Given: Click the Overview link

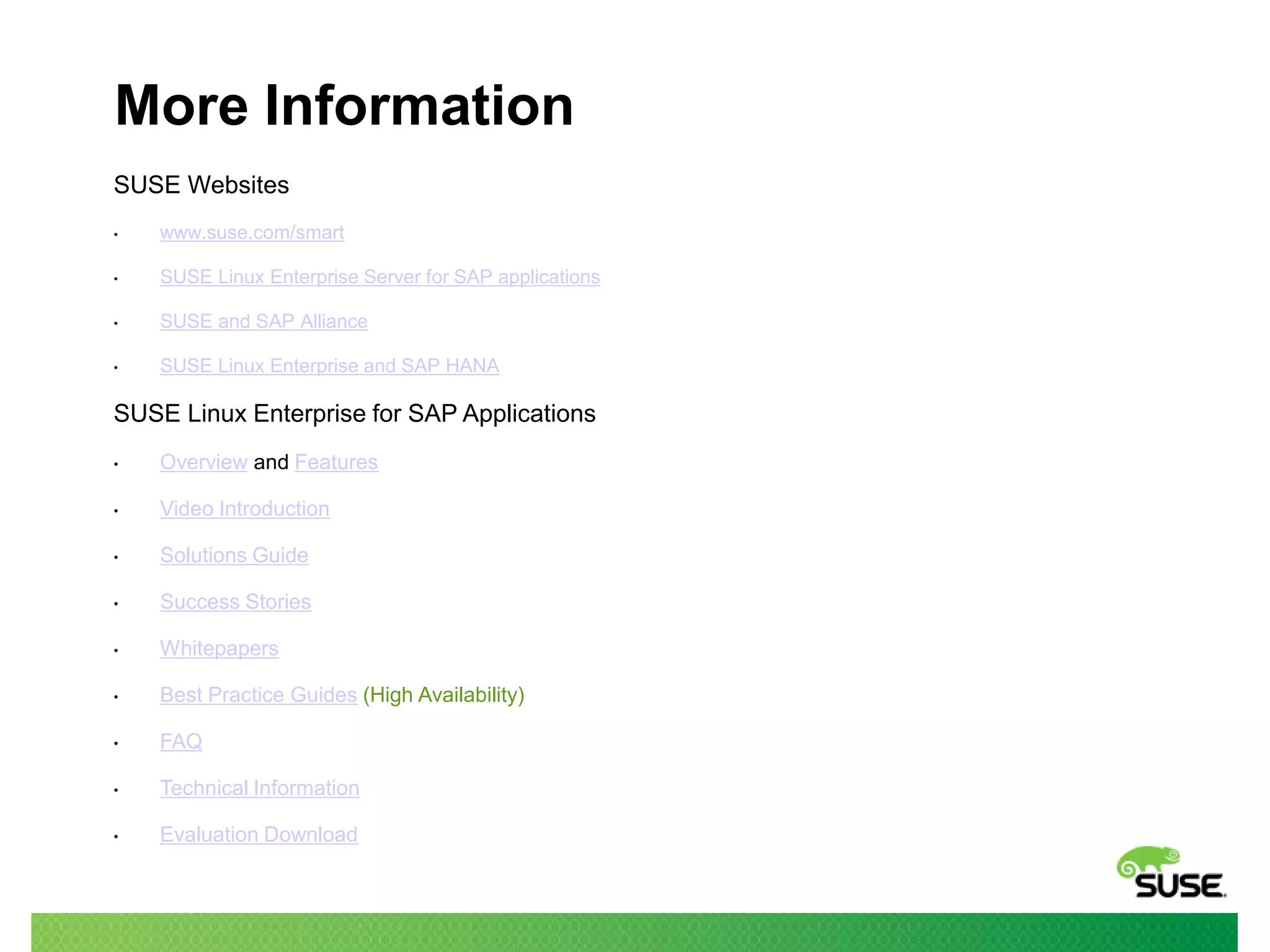Looking at the screenshot, I should click(x=203, y=462).
